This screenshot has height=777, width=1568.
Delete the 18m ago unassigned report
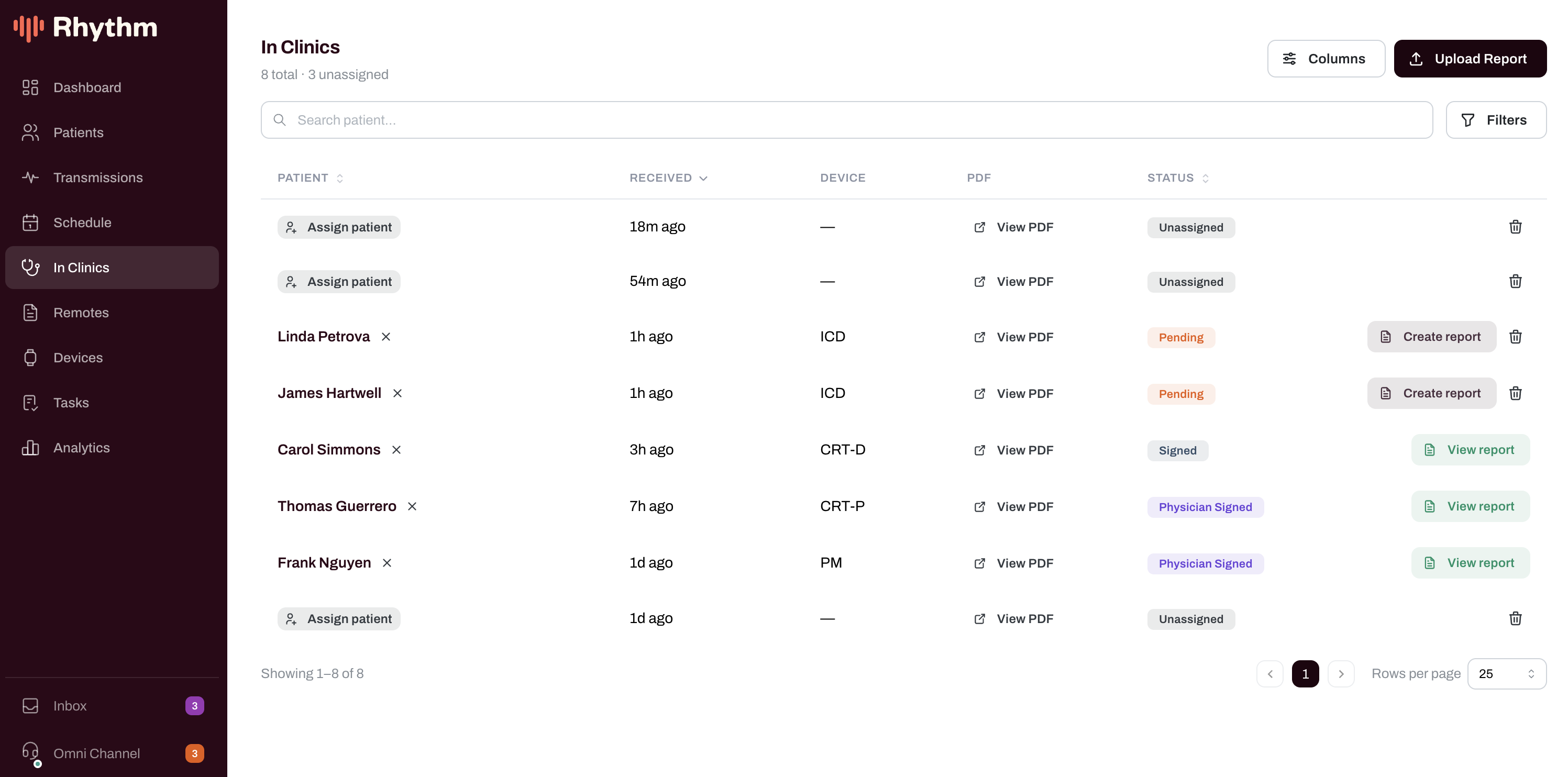point(1515,227)
